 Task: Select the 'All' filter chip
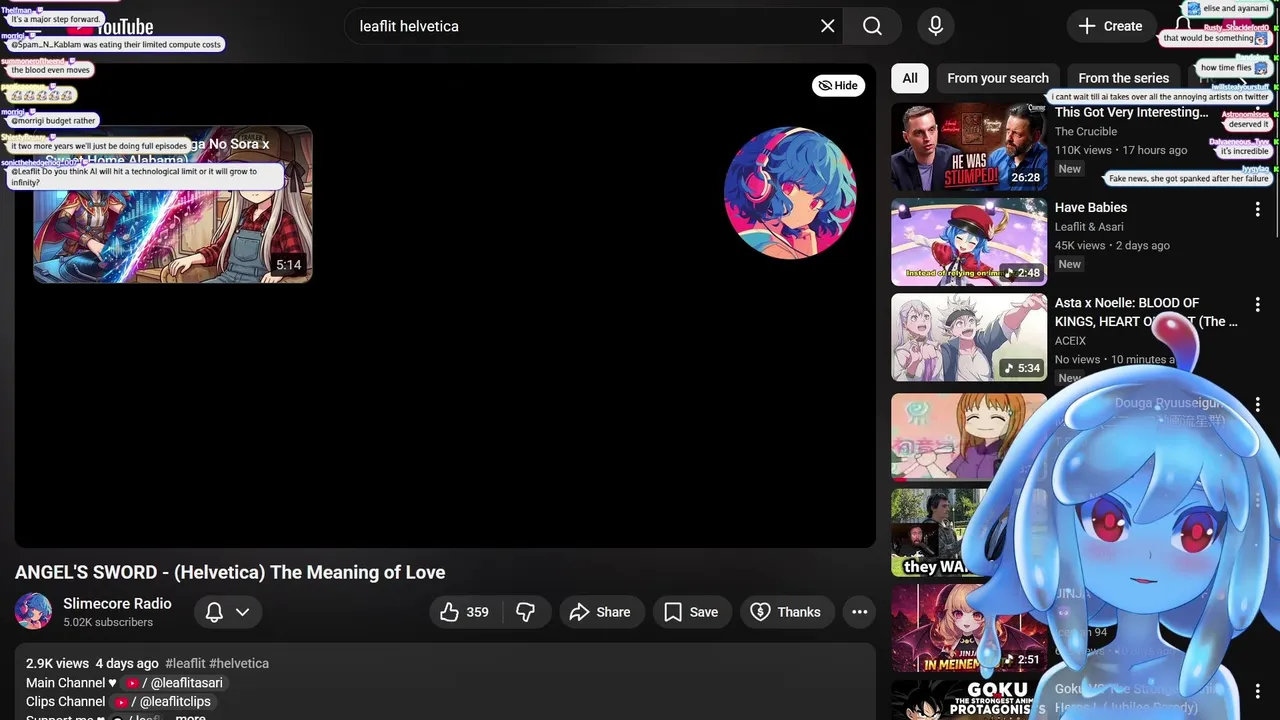(910, 78)
